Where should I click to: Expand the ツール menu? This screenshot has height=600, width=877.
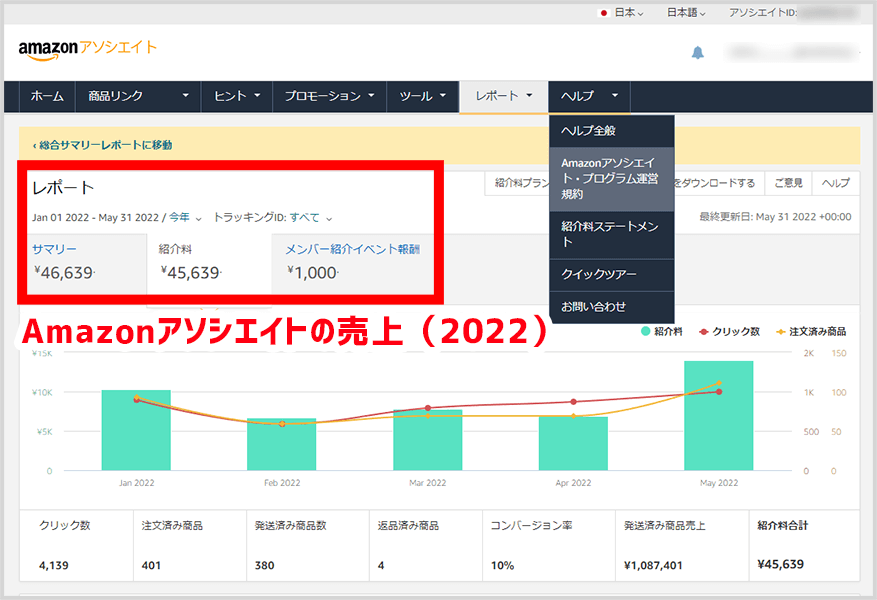pos(423,96)
